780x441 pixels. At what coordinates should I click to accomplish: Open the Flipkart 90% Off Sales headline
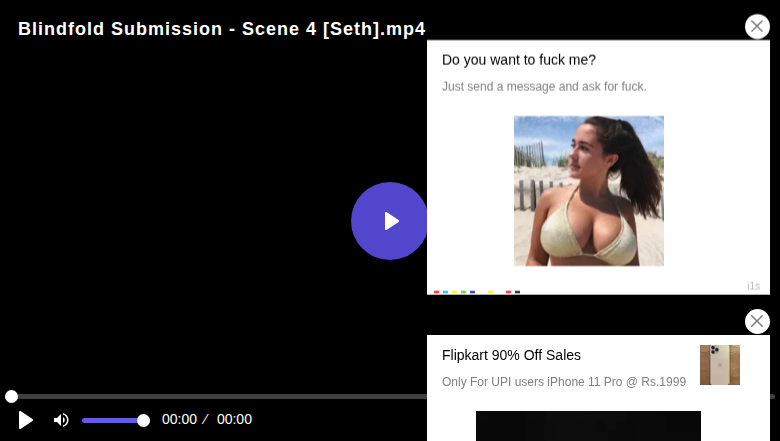click(x=511, y=355)
